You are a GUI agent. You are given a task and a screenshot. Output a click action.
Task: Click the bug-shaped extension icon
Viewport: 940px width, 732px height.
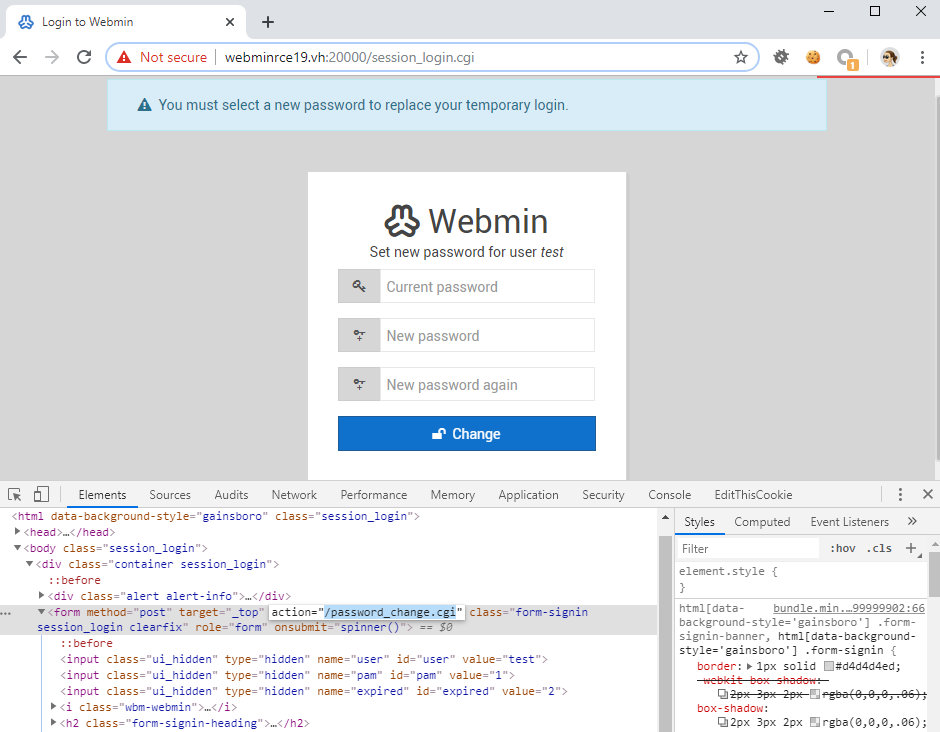[781, 57]
